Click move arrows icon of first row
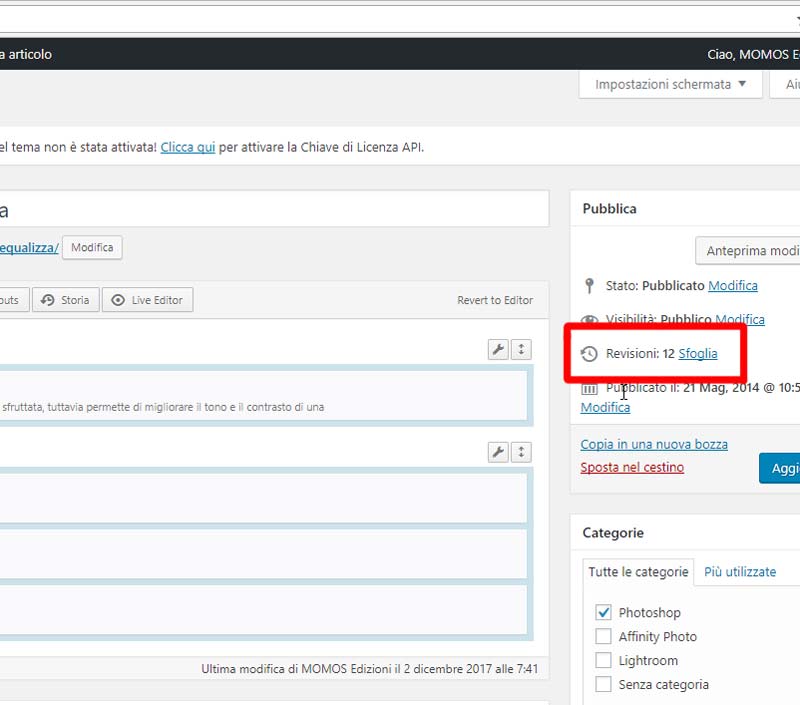This screenshot has height=705, width=800. point(521,349)
